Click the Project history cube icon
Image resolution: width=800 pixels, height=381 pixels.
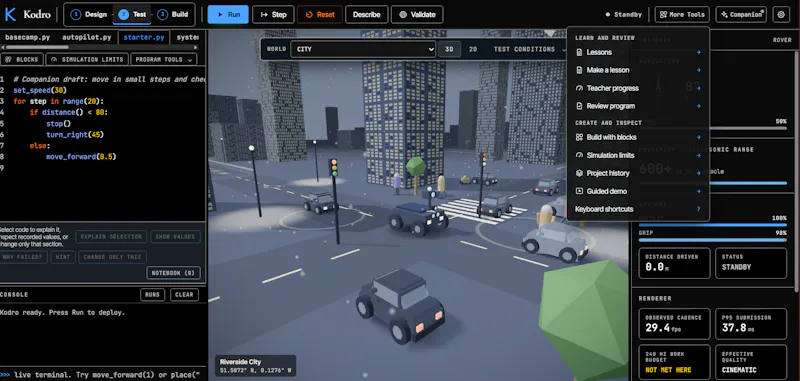579,173
